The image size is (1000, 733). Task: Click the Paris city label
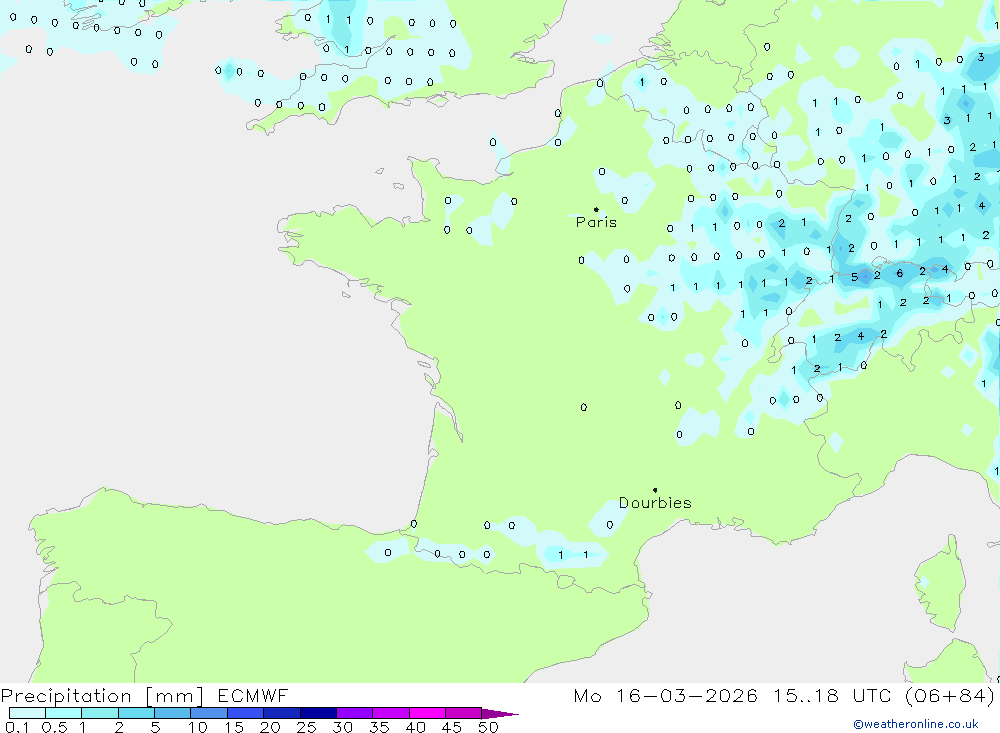point(596,222)
